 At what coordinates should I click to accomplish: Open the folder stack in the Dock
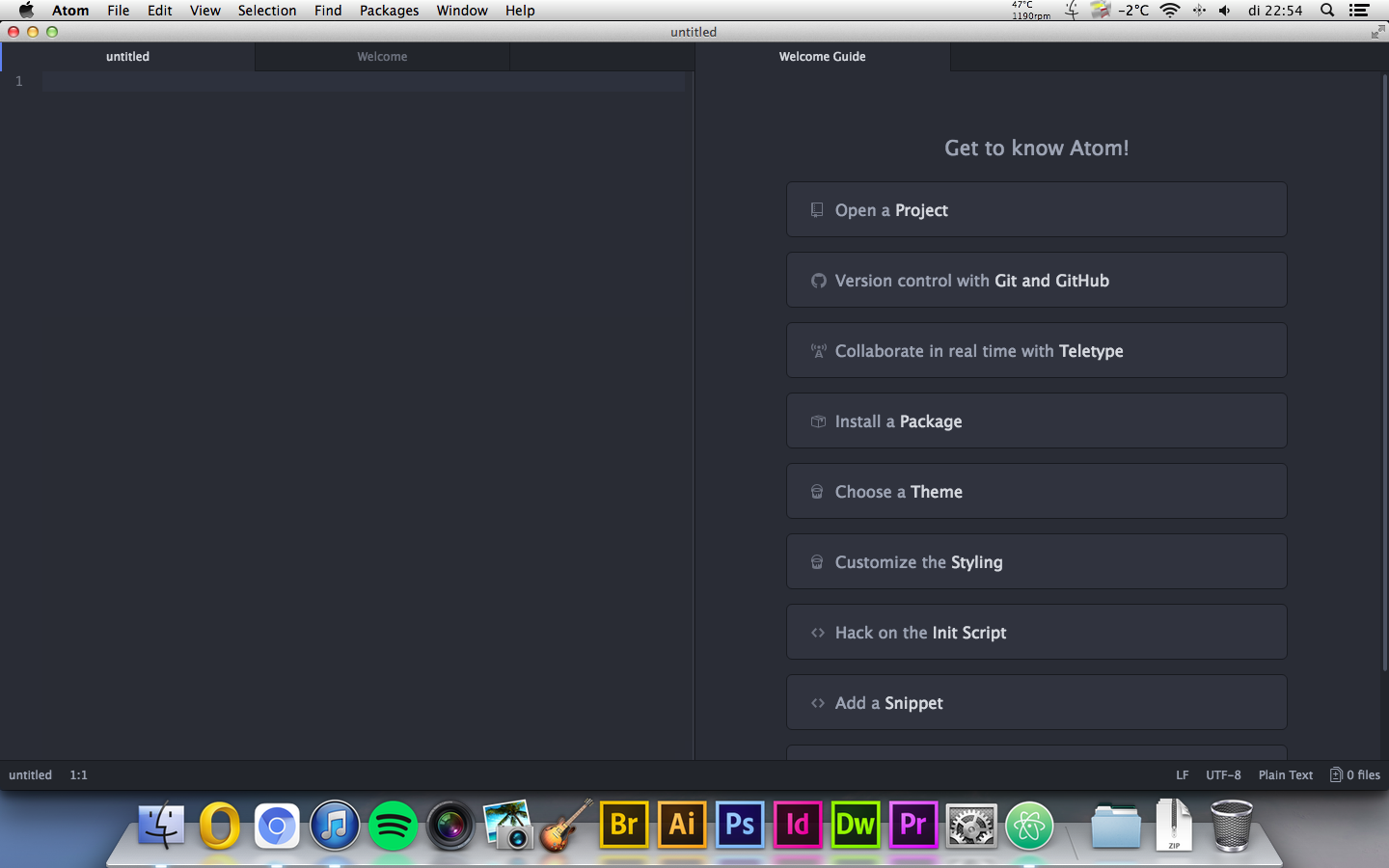click(x=1116, y=827)
